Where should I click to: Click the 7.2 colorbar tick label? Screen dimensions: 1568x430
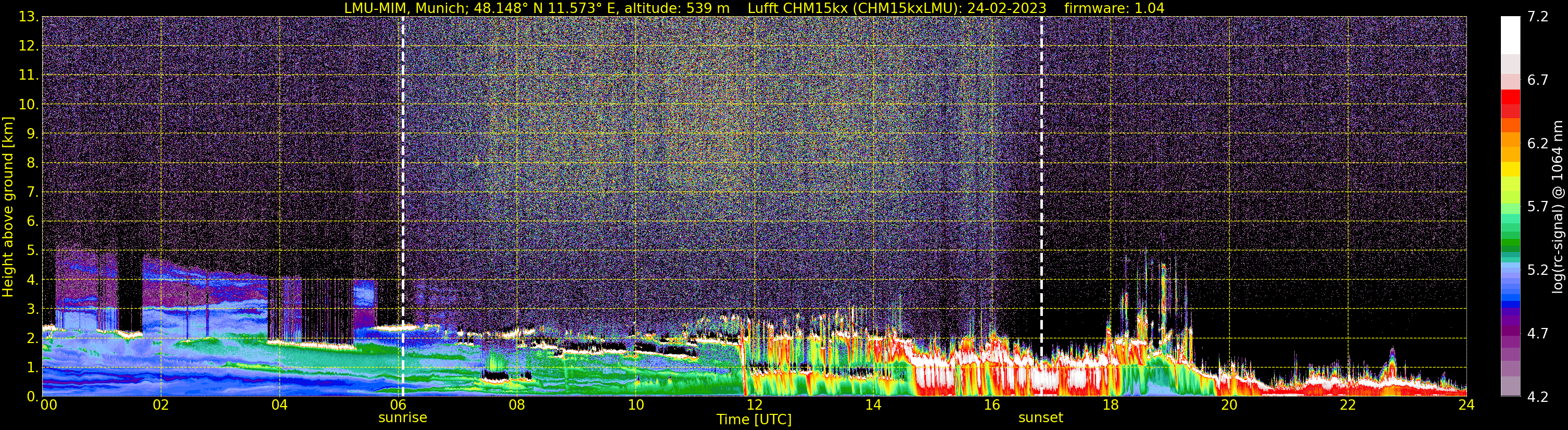[1538, 17]
